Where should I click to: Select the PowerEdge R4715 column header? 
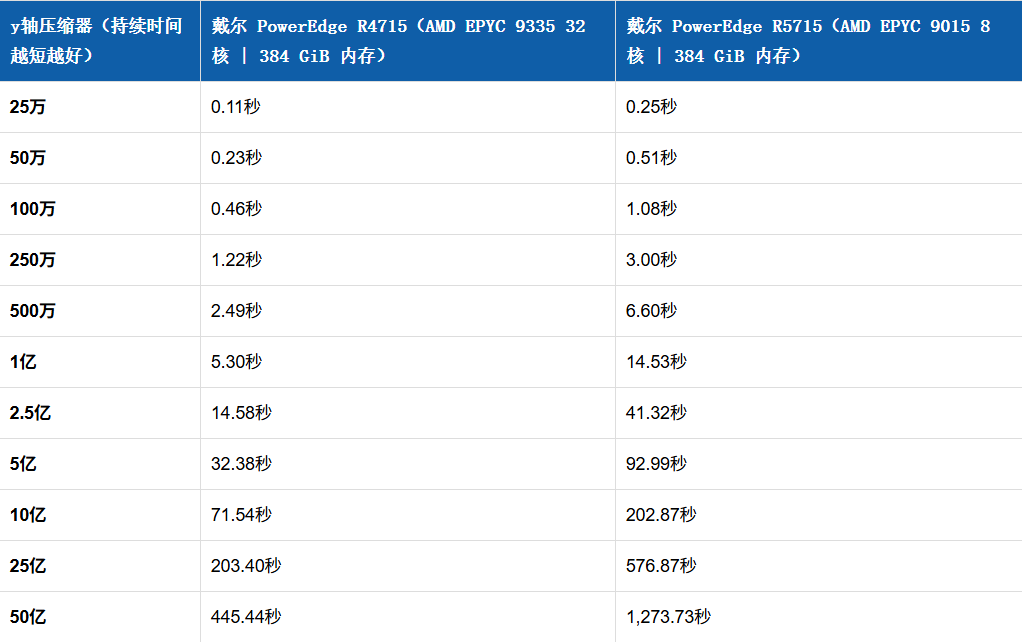(408, 40)
